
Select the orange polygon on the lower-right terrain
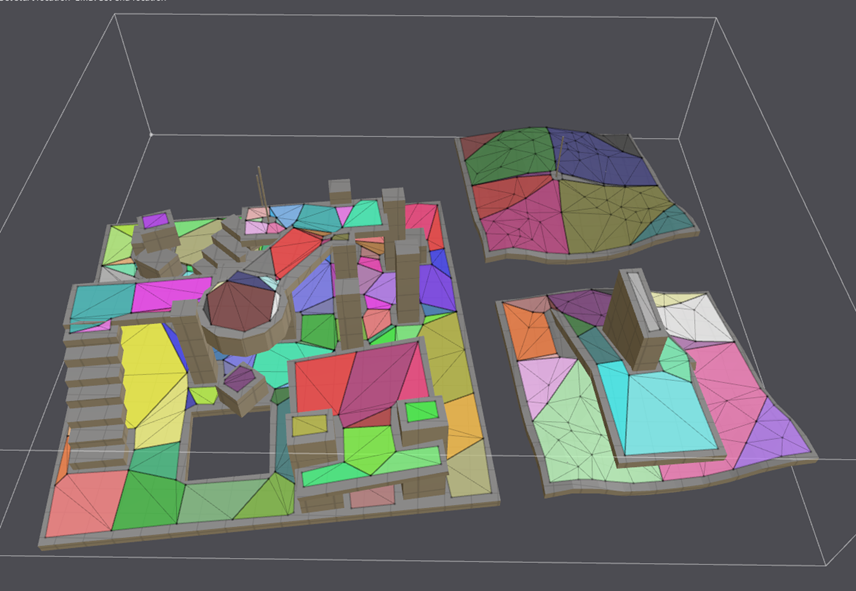[x=529, y=331]
